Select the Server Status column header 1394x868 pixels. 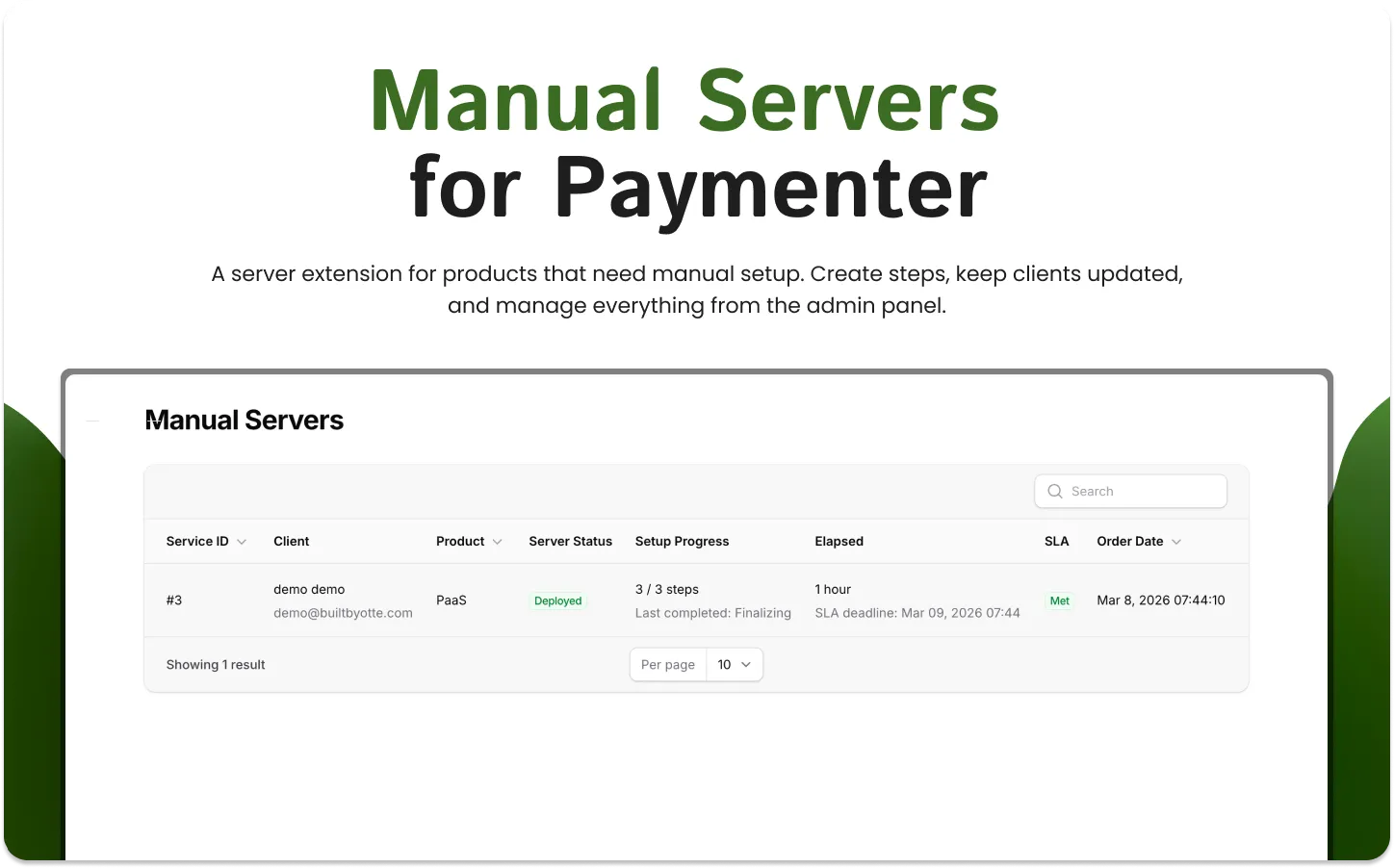[570, 541]
